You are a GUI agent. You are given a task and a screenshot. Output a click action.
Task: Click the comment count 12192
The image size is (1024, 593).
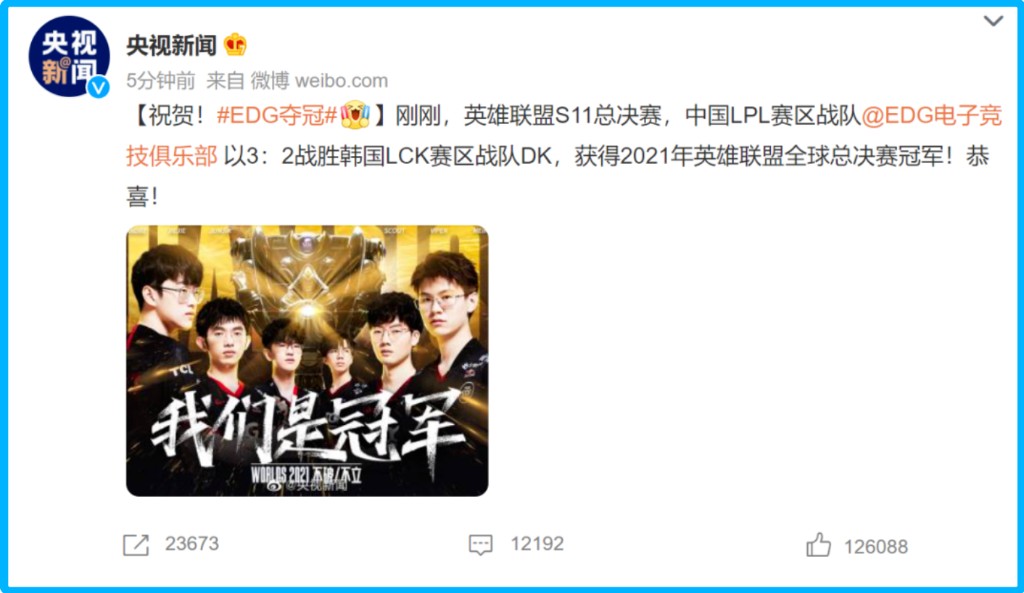click(537, 544)
